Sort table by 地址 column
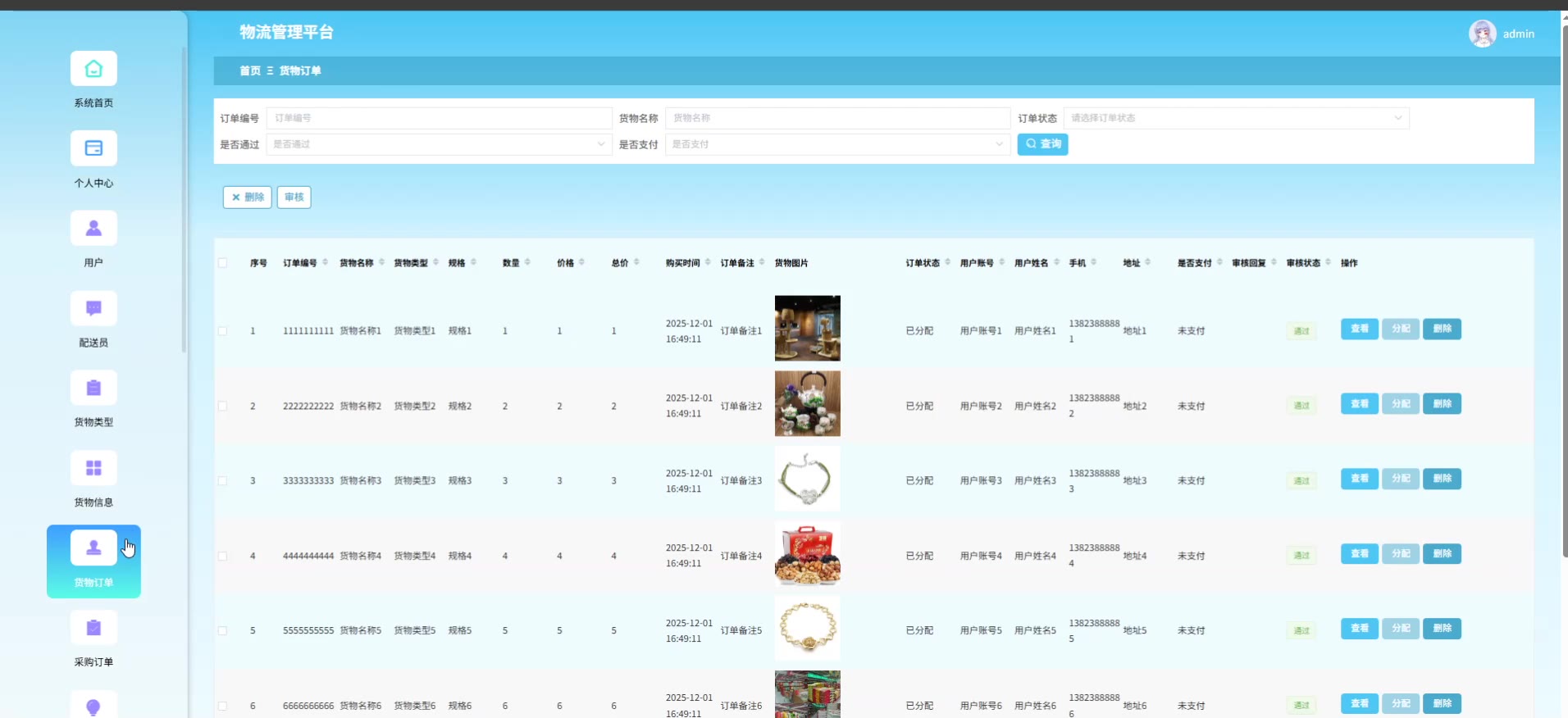The height and width of the screenshot is (718, 1568). coord(1148,262)
